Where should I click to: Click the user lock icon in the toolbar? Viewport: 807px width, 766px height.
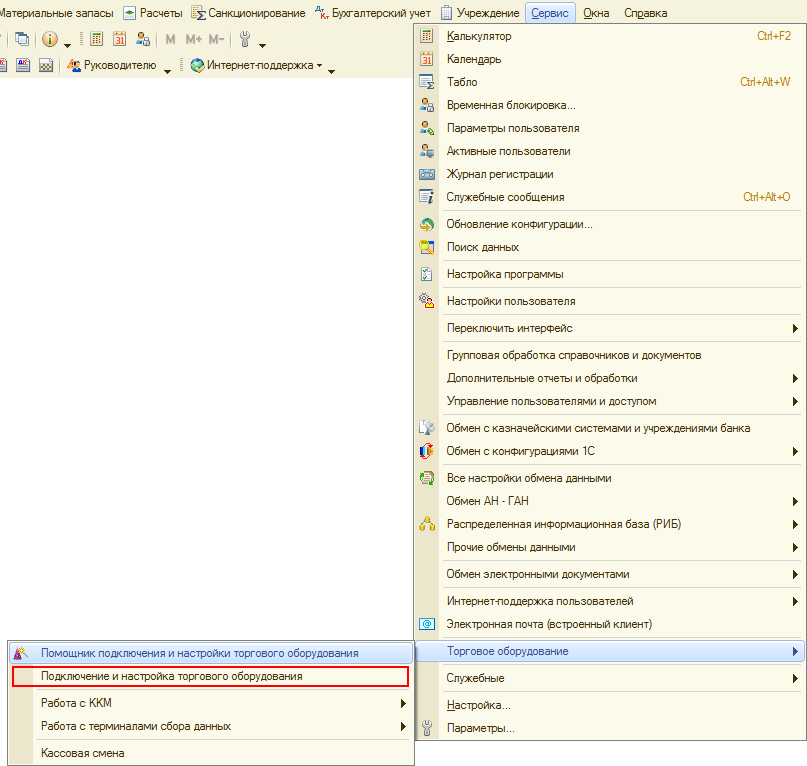click(x=143, y=40)
